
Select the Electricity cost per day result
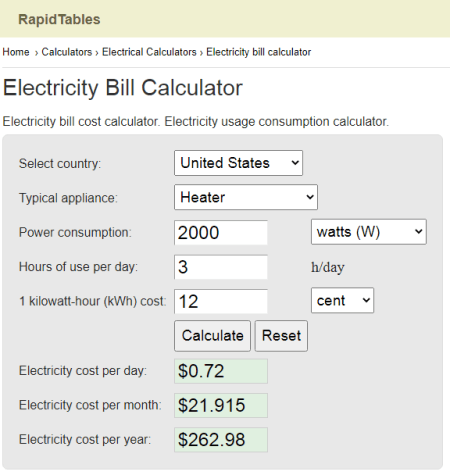(221, 371)
